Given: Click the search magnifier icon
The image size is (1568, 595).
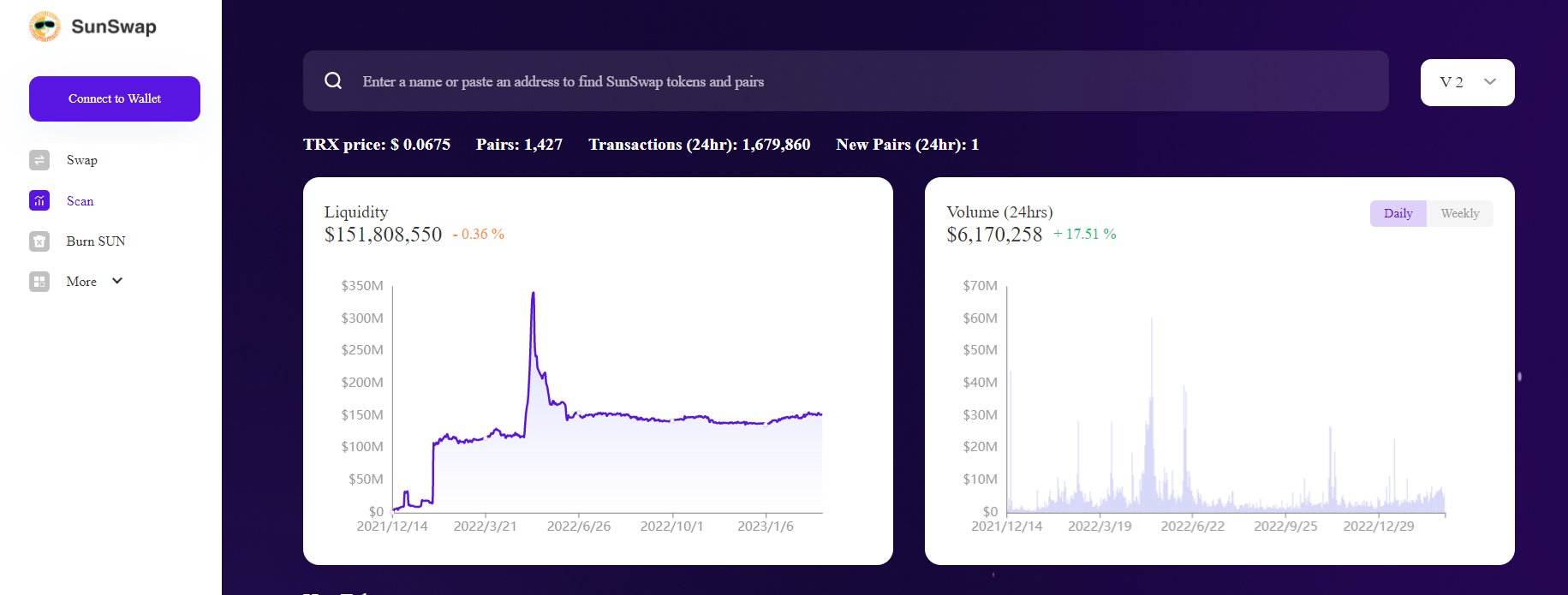Looking at the screenshot, I should pyautogui.click(x=333, y=80).
